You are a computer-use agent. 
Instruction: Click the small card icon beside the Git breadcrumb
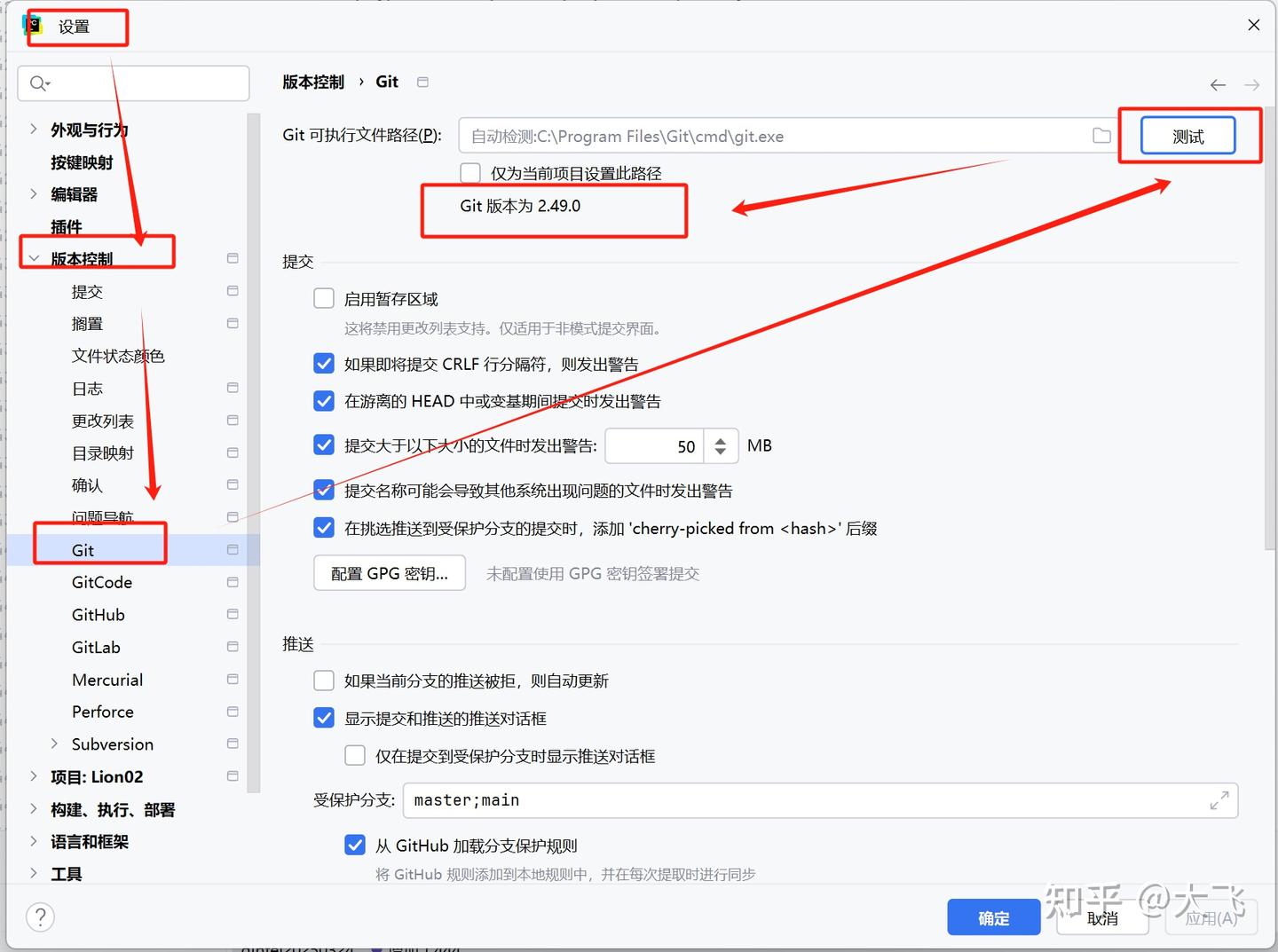(x=422, y=81)
